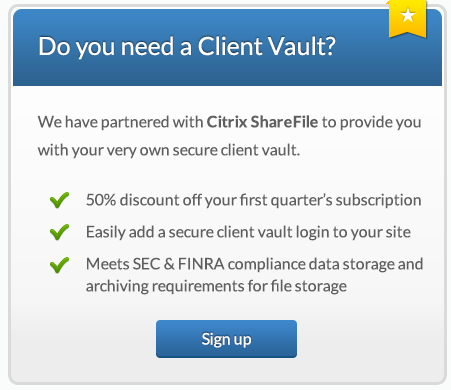Image resolution: width=451 pixels, height=390 pixels.
Task: Click the words 'Do you need' in the blue header
Action: tap(106, 47)
